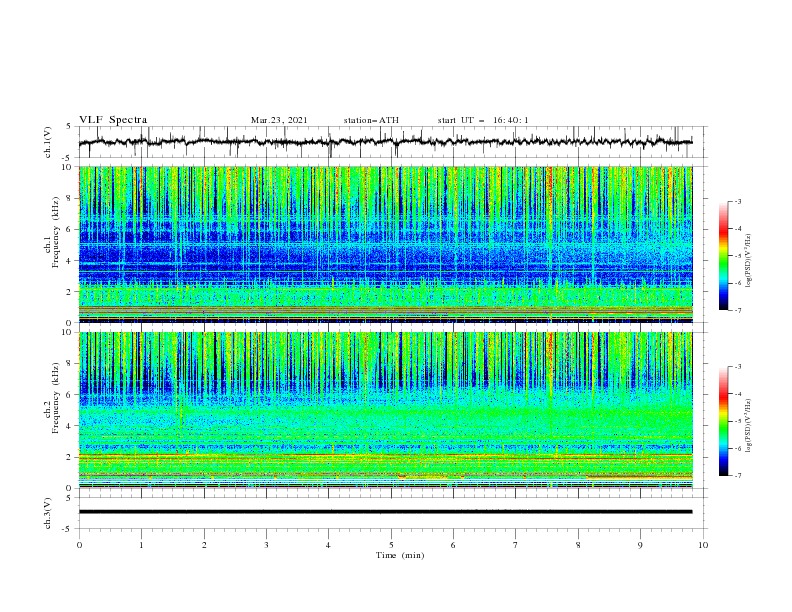Select the date "Mar.23, 2021" in the header
Screen dimensions: 792x612
279,120
